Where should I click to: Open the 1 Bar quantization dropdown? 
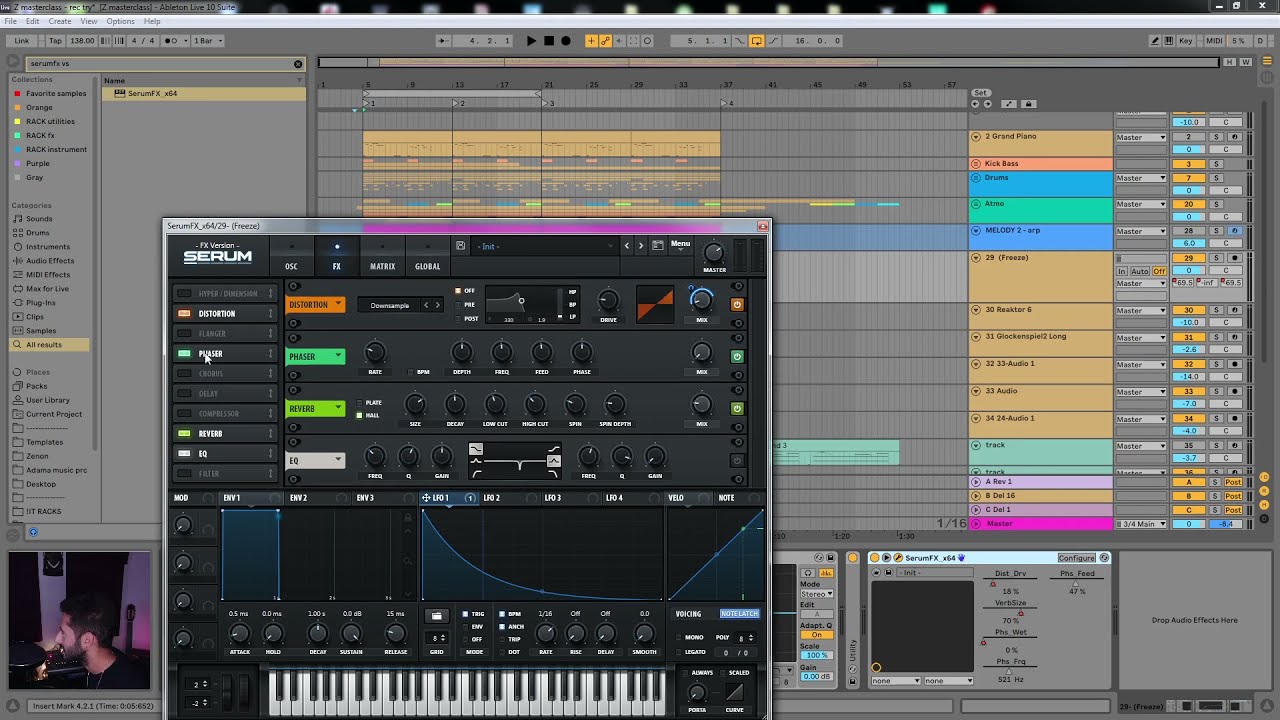208,41
